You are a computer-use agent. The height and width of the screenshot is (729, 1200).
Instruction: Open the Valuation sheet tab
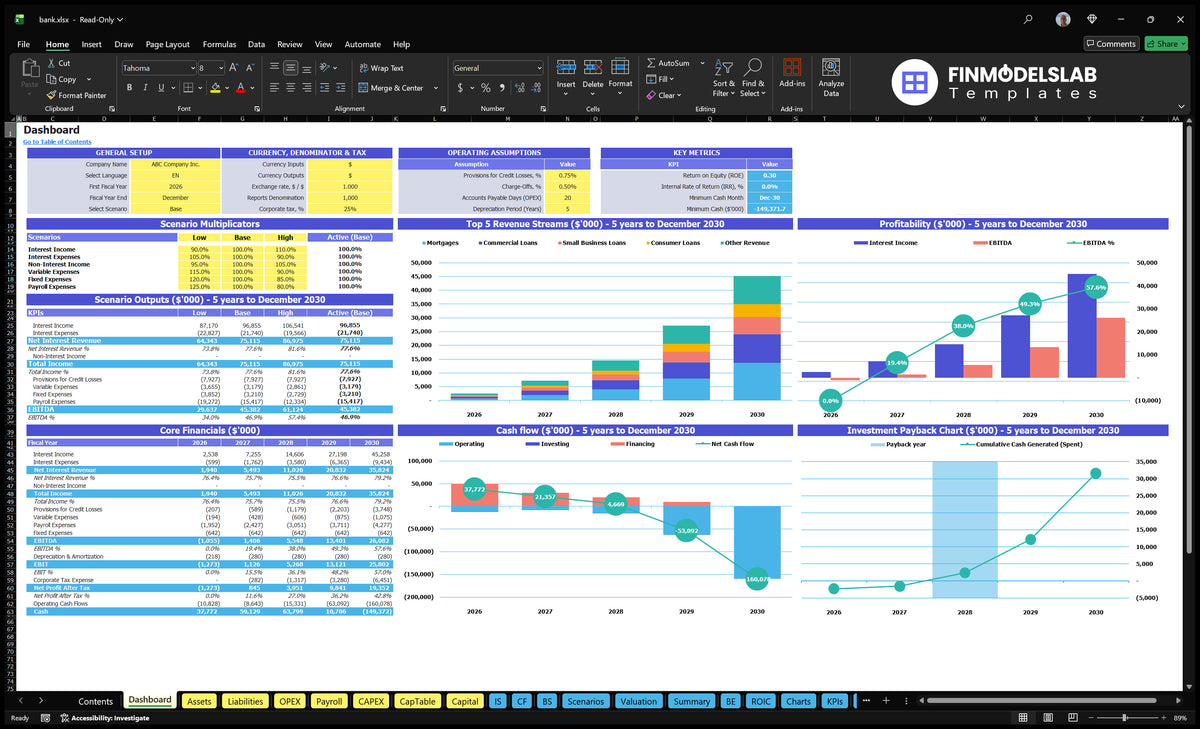(638, 701)
